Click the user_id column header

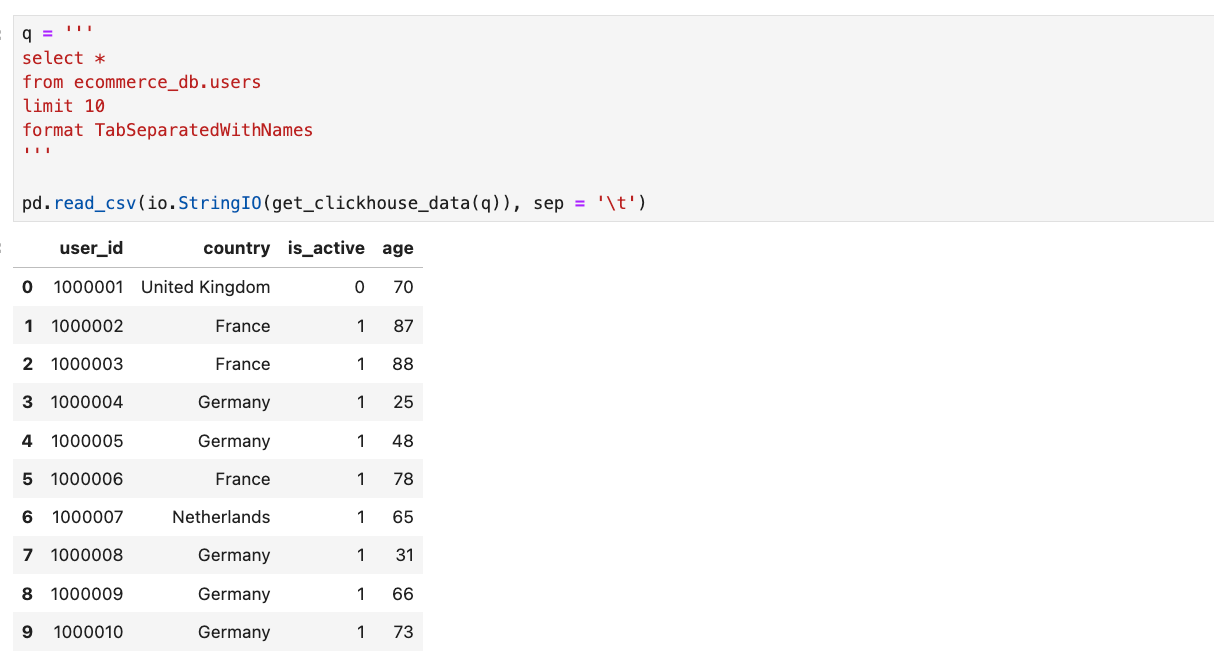[91, 248]
